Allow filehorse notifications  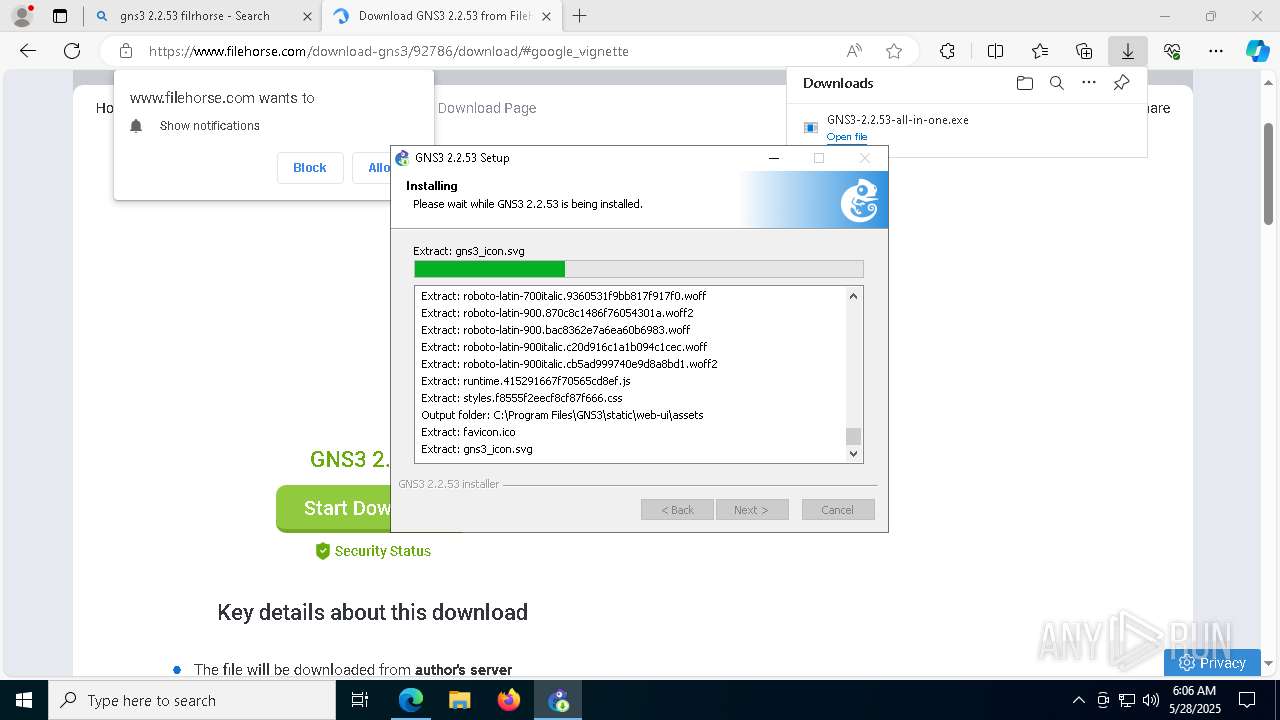tap(379, 168)
